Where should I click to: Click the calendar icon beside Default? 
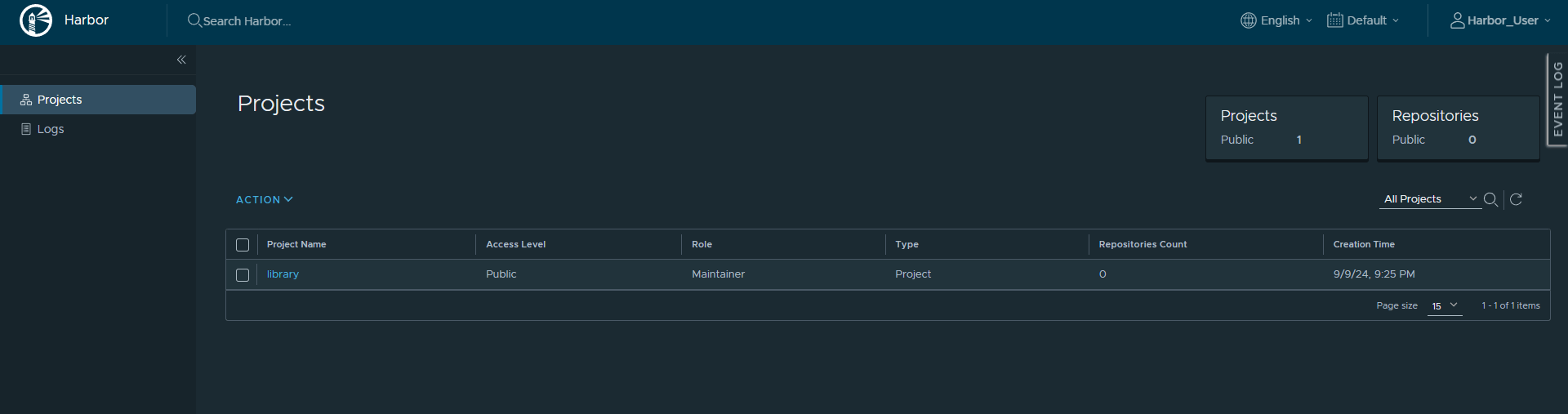pos(1334,20)
